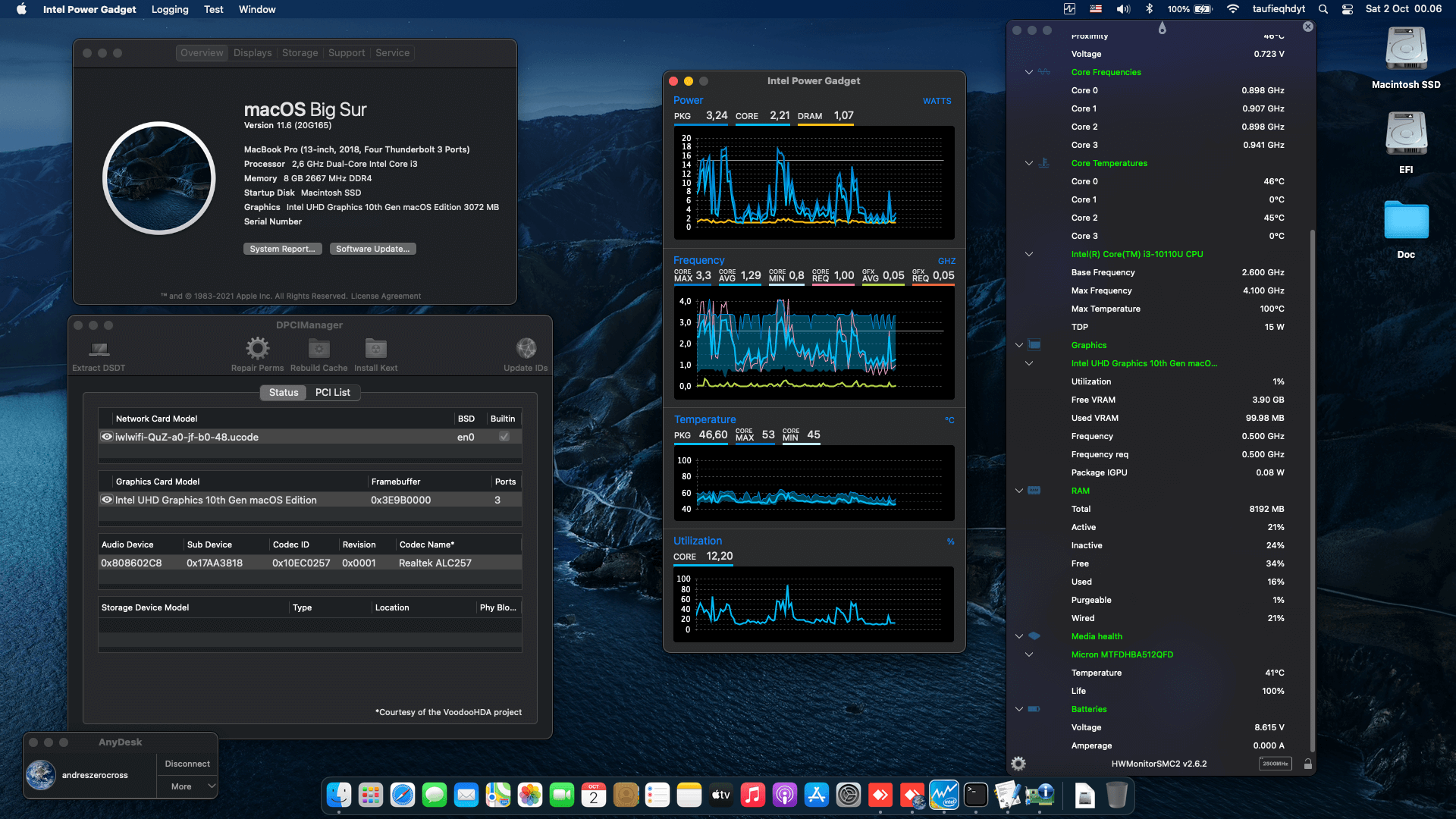
Task: Open the Test menu
Action: pos(214,9)
